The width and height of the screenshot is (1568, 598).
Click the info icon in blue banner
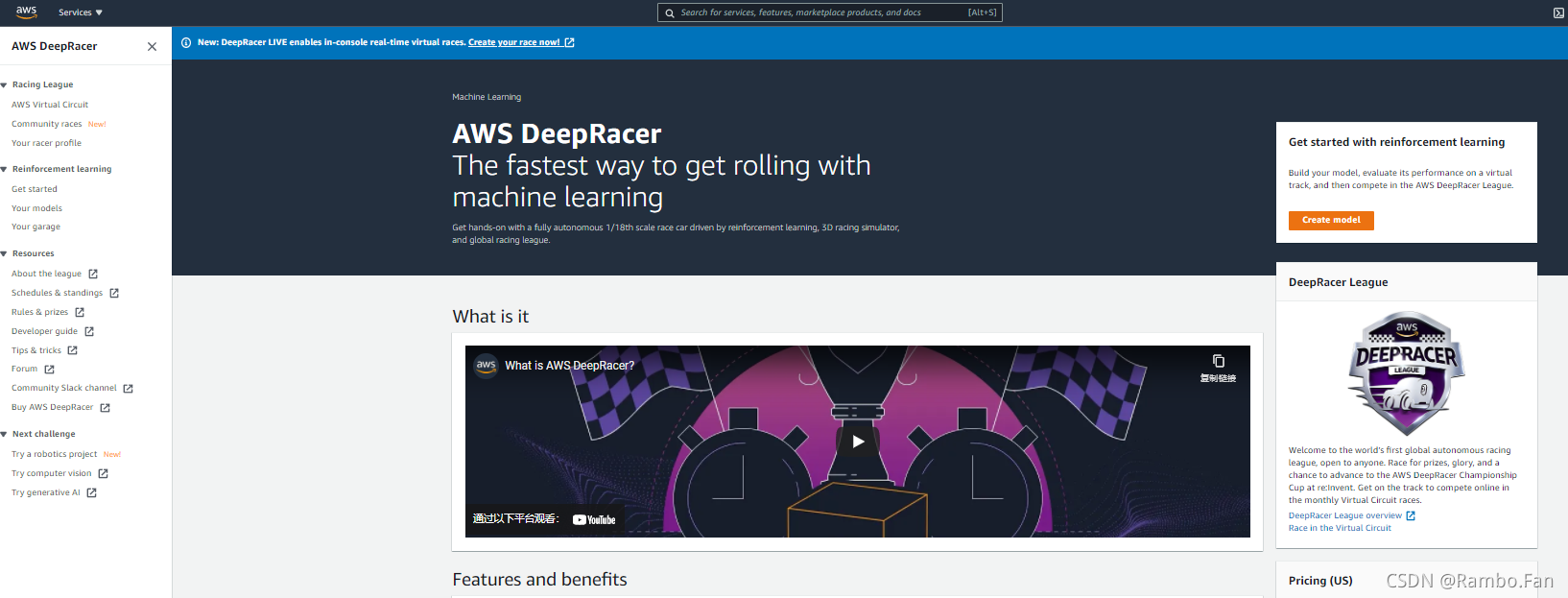(186, 42)
